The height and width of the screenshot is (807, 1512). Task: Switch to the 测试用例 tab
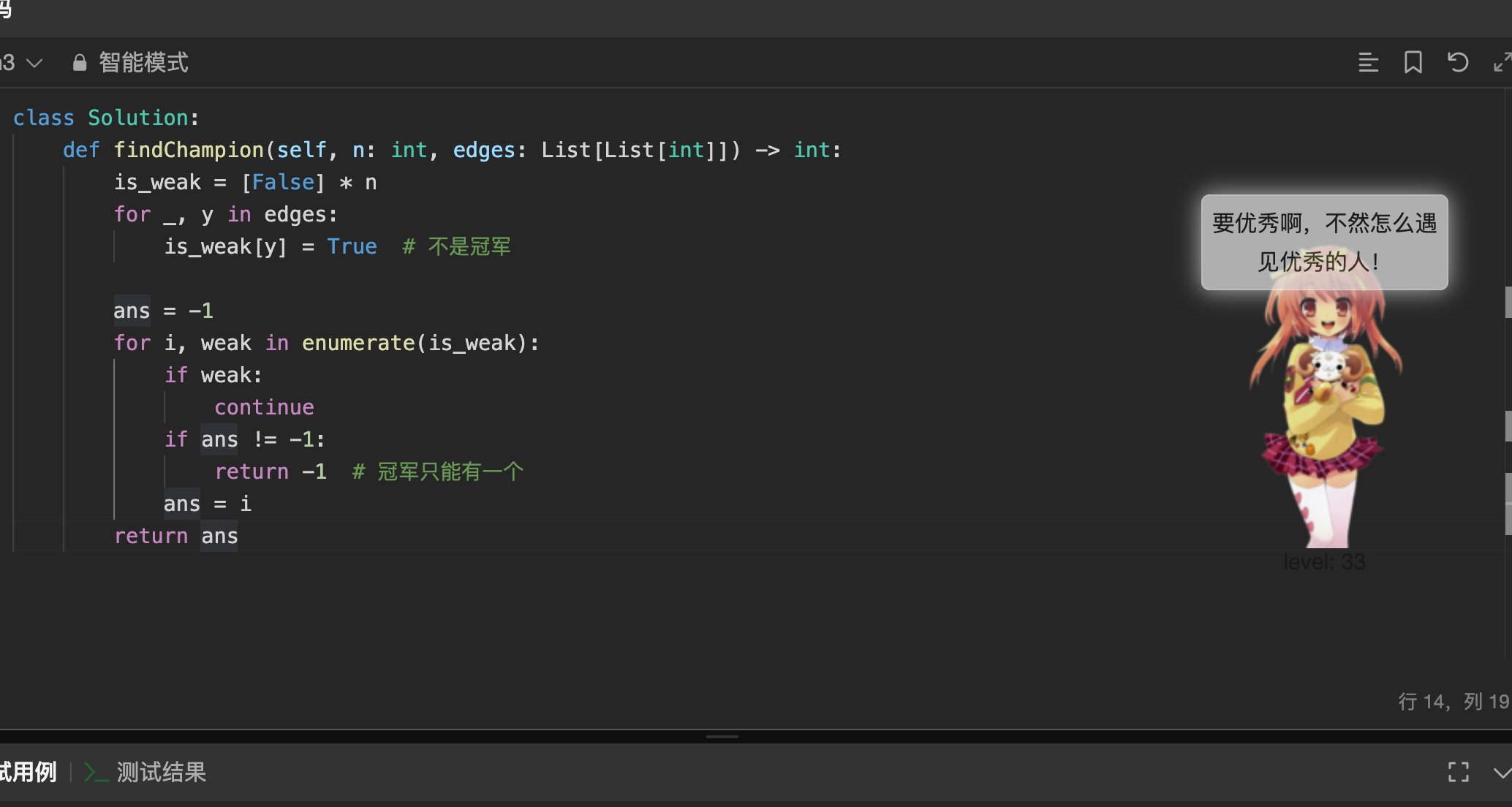click(28, 772)
